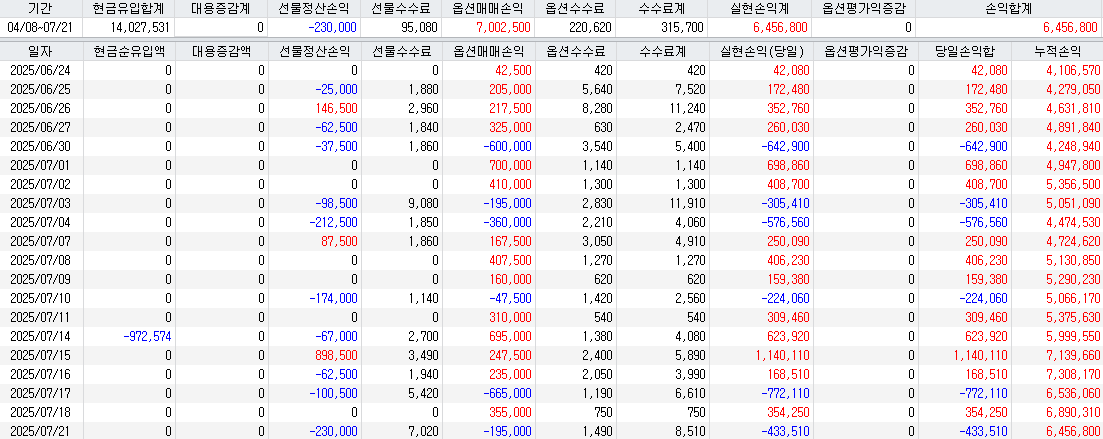This screenshot has width=1103, height=439.
Task: Select option profit value 695,000
Action: [x=510, y=336]
